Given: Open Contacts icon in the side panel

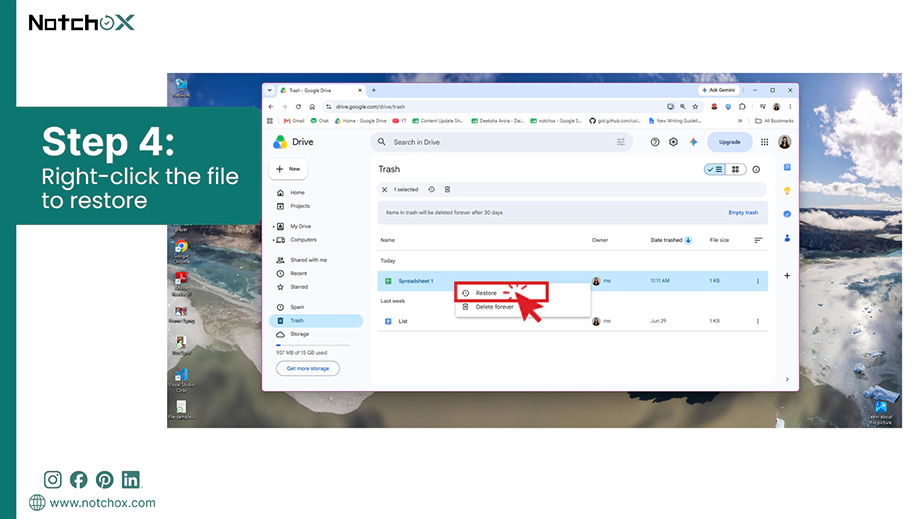Looking at the screenshot, I should pos(787,238).
